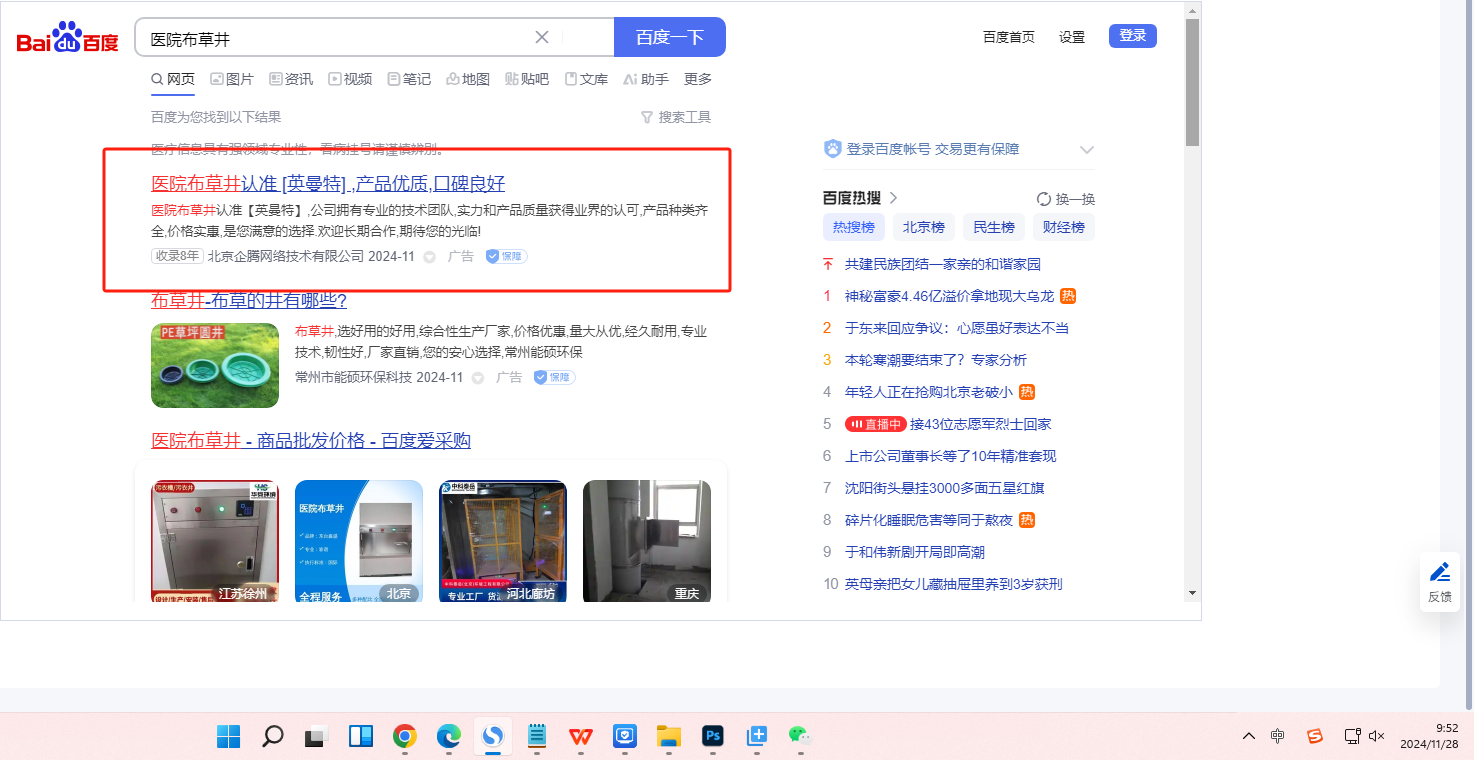Toggle the 中 Chinese input mode indicator
Image resolution: width=1474 pixels, height=760 pixels.
1278,737
